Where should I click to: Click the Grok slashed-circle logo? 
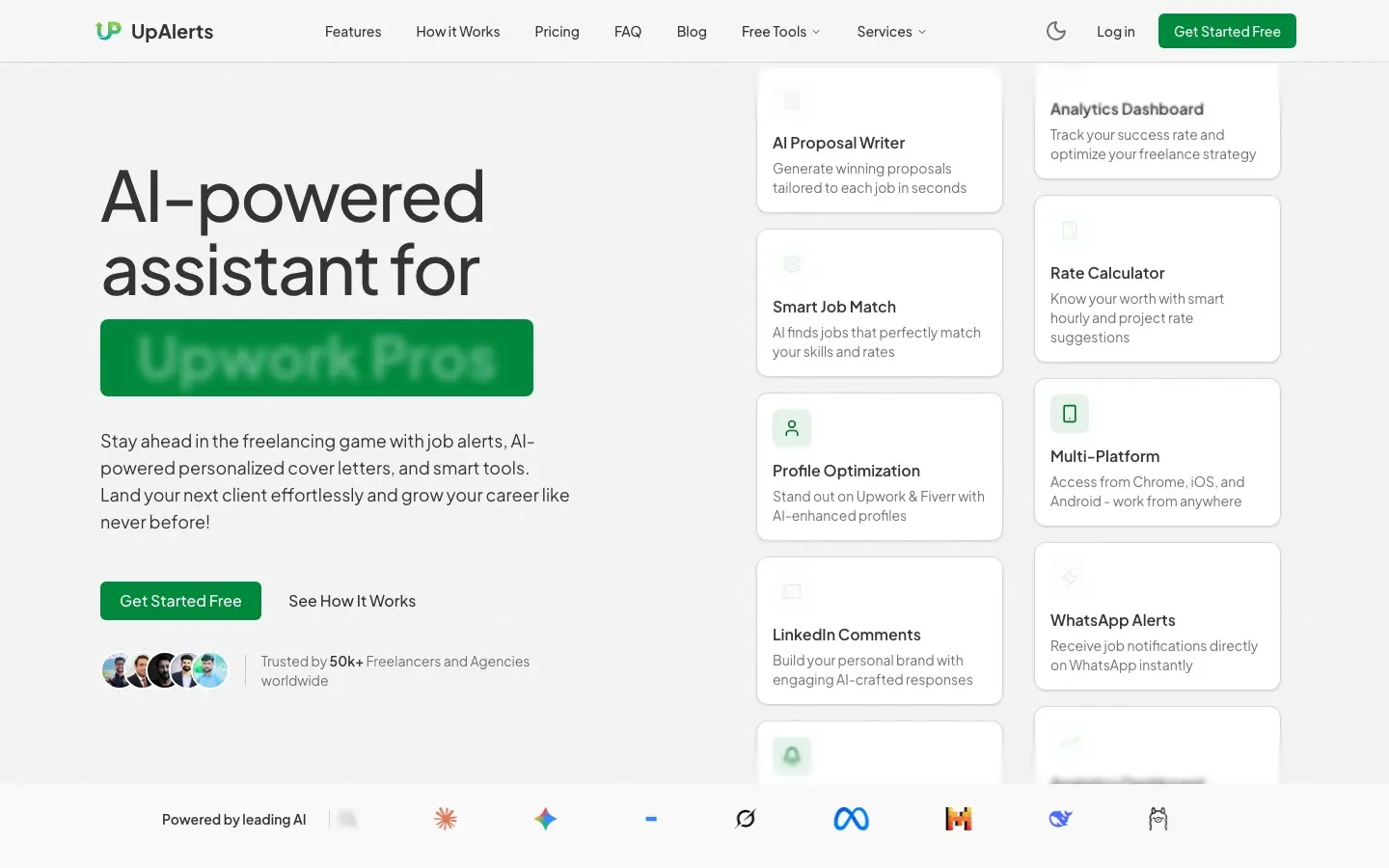(x=746, y=819)
